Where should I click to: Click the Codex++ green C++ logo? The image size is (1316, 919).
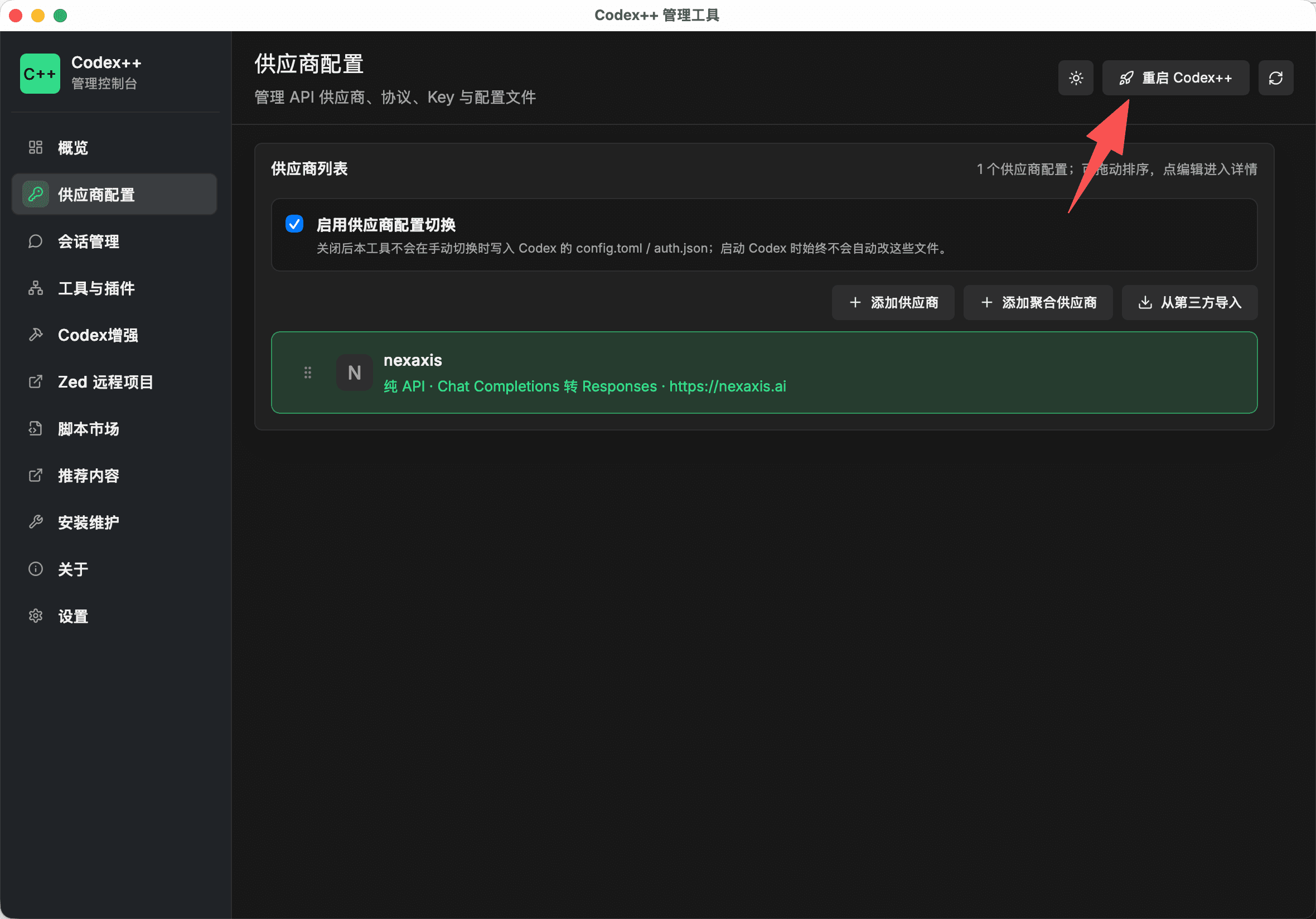(40, 74)
